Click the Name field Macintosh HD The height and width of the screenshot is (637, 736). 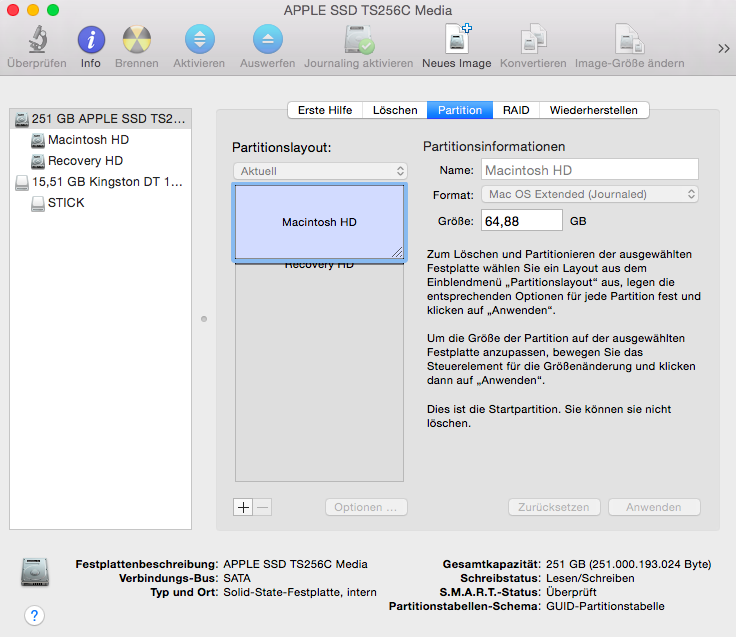click(590, 170)
